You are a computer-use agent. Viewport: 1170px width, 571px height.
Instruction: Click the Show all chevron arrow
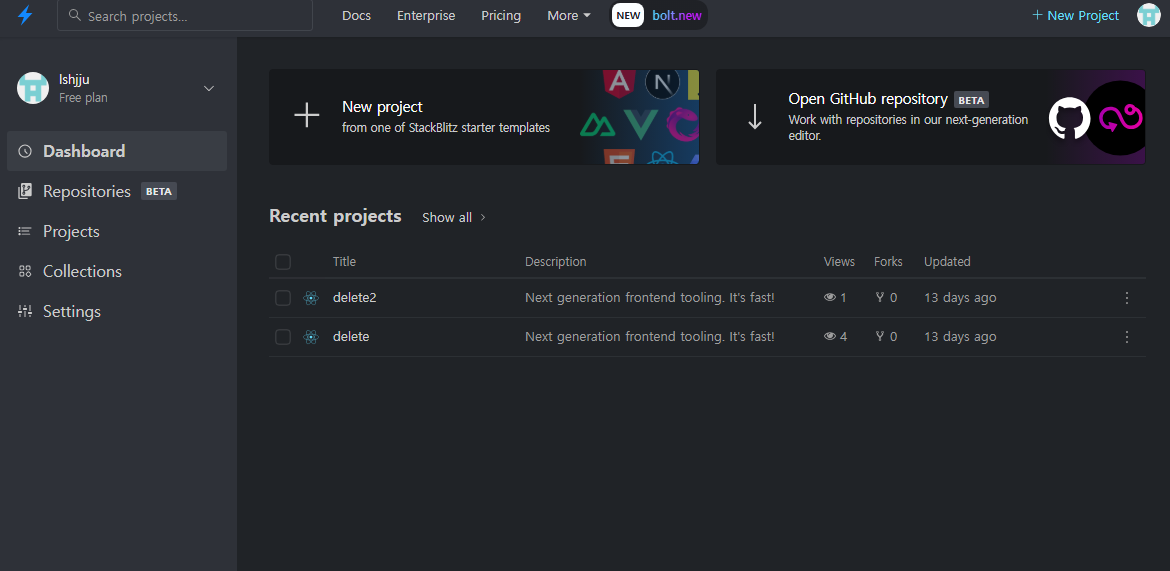483,217
